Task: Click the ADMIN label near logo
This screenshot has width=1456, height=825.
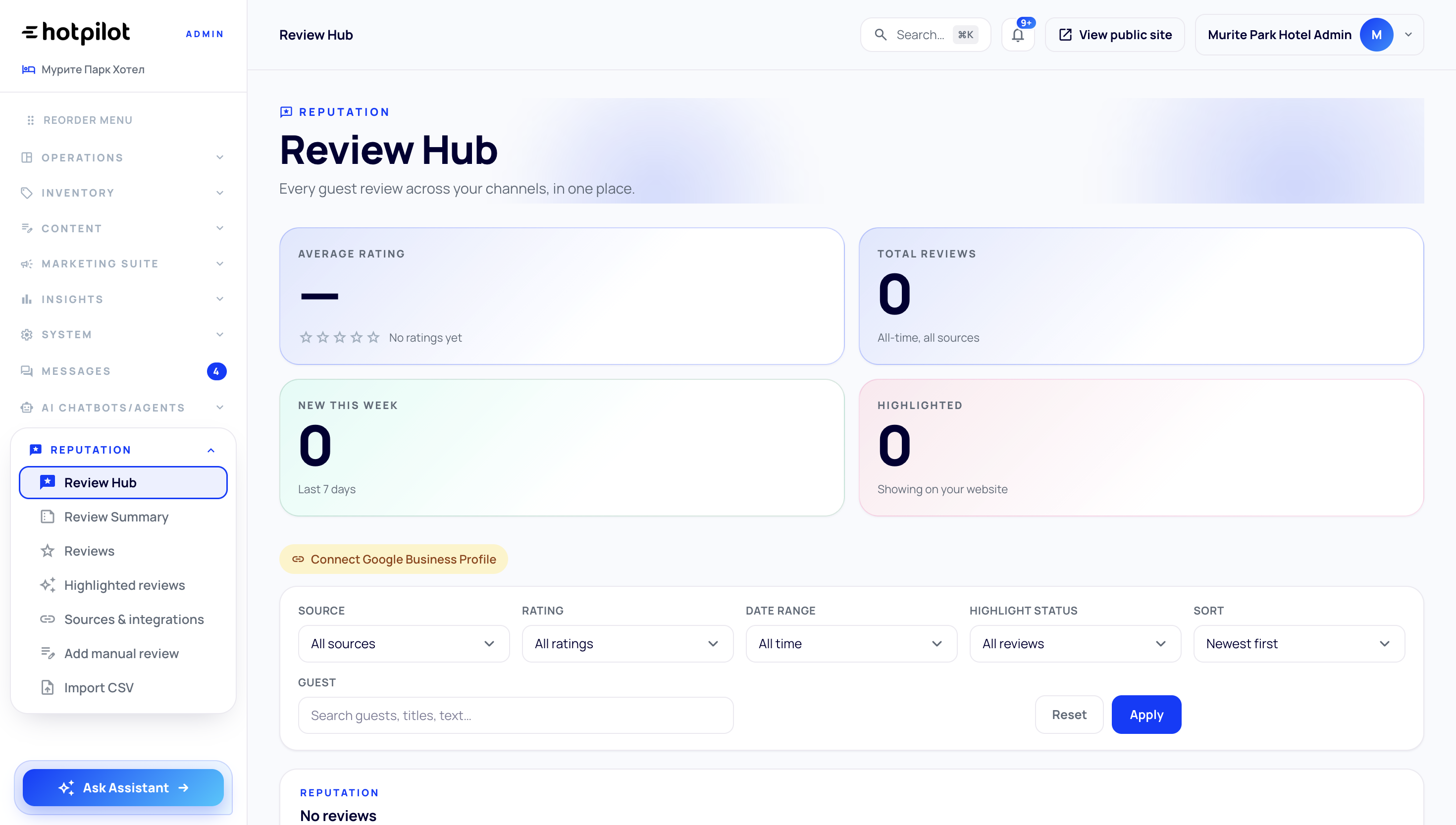Action: (205, 34)
